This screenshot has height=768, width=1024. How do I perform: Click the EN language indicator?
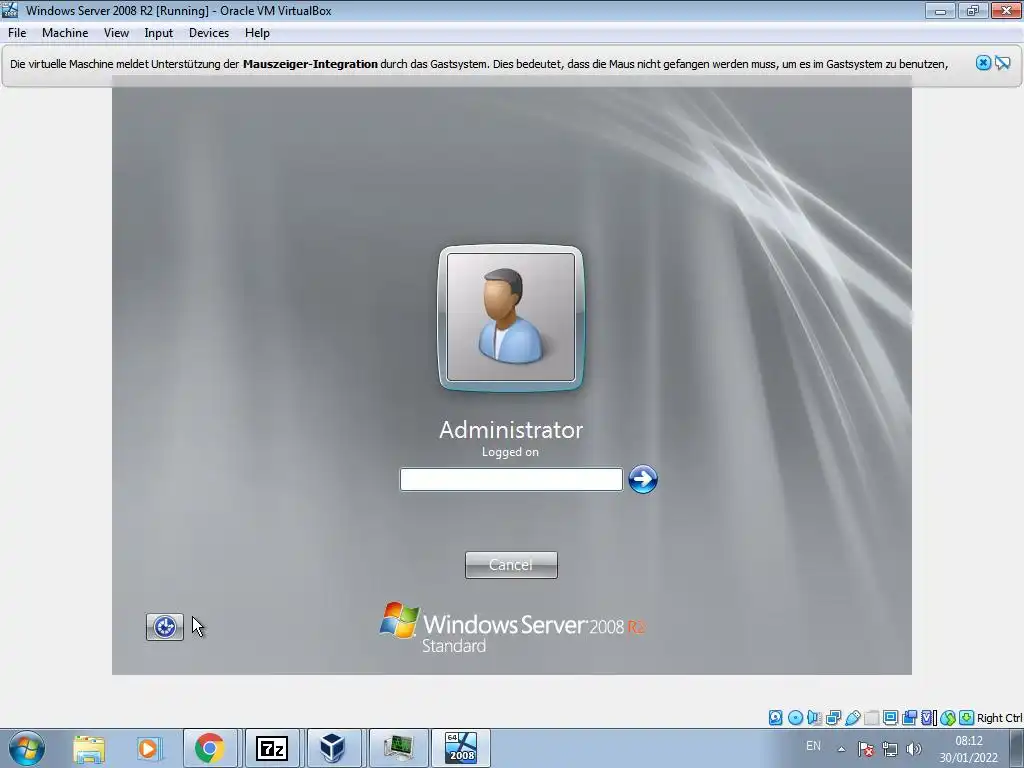coord(813,746)
